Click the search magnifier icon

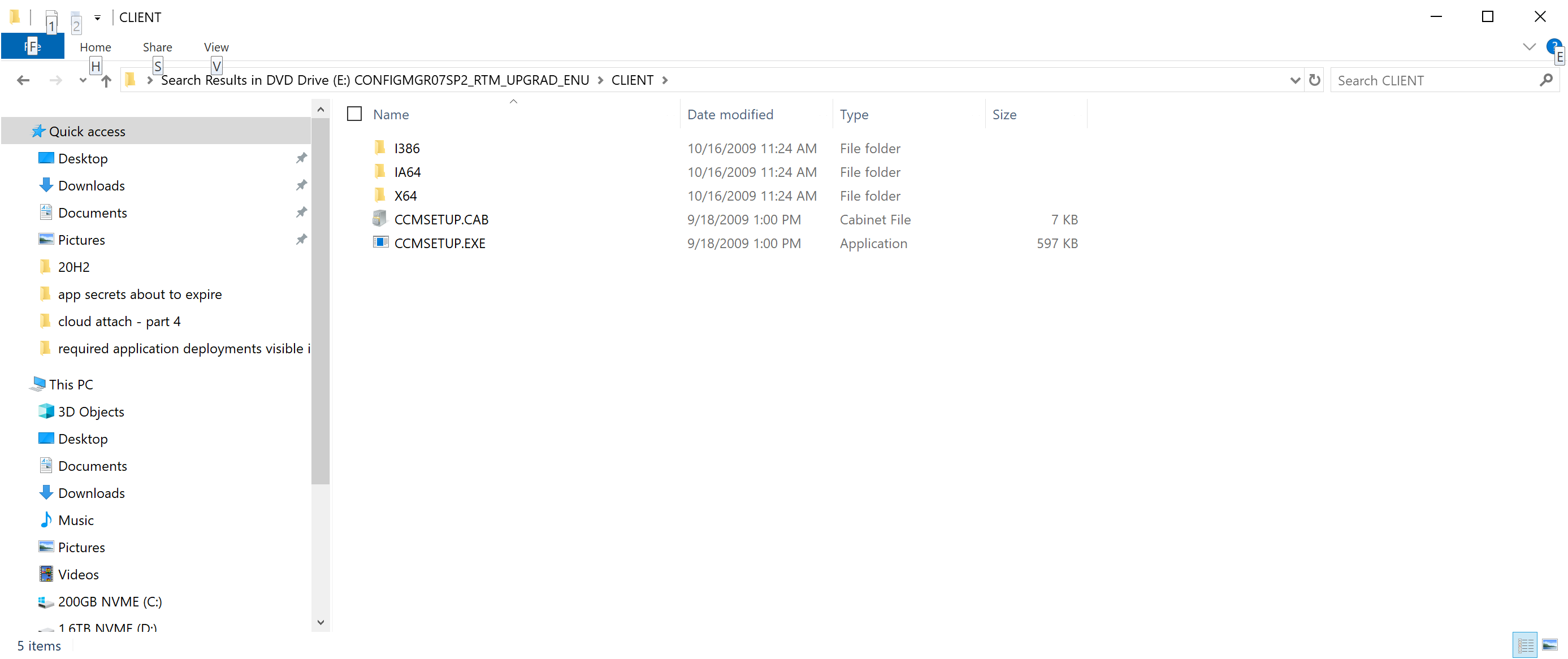point(1546,80)
